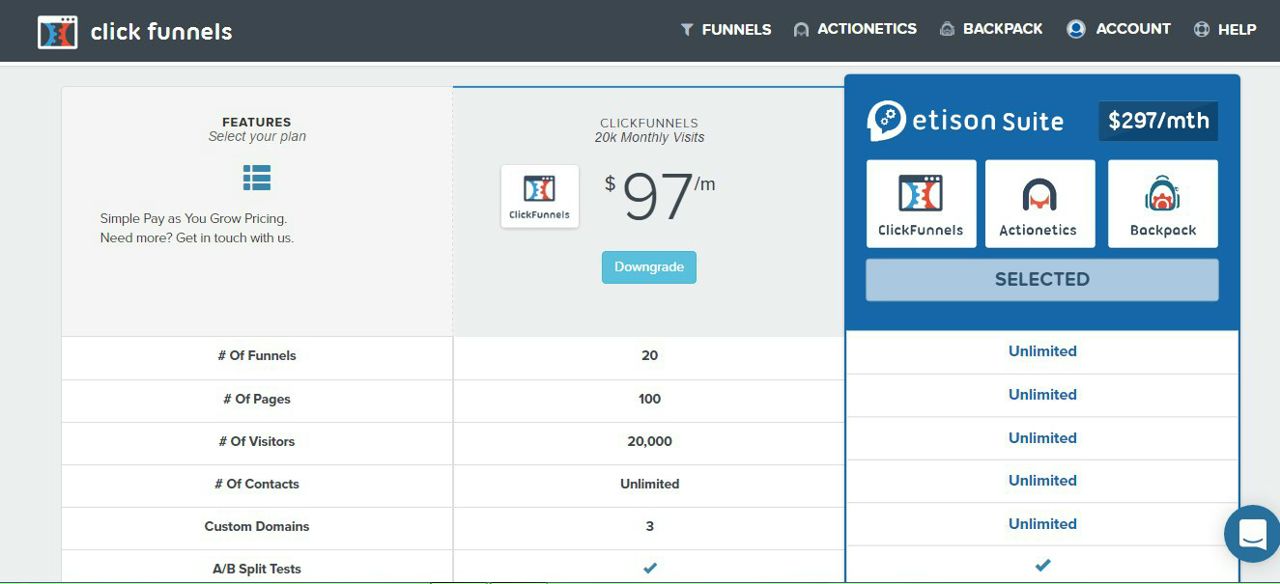Open the Account menu
1280x584 pixels.
point(1118,29)
